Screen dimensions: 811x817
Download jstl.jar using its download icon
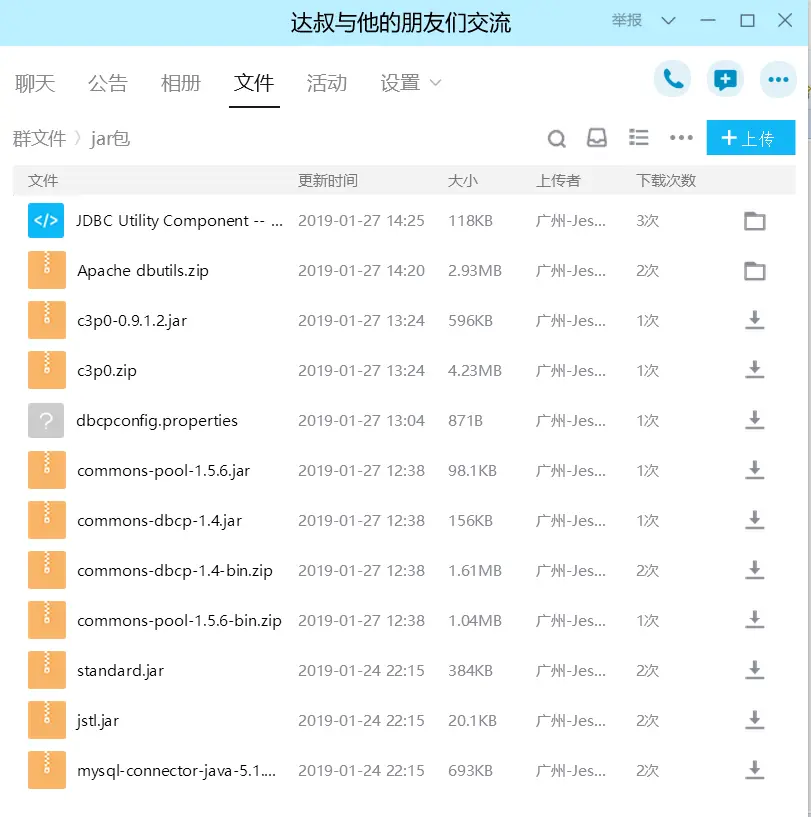click(x=755, y=720)
